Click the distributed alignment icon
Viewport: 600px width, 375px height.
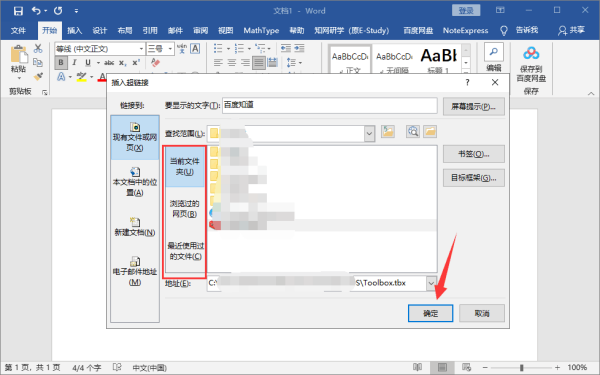(272, 63)
